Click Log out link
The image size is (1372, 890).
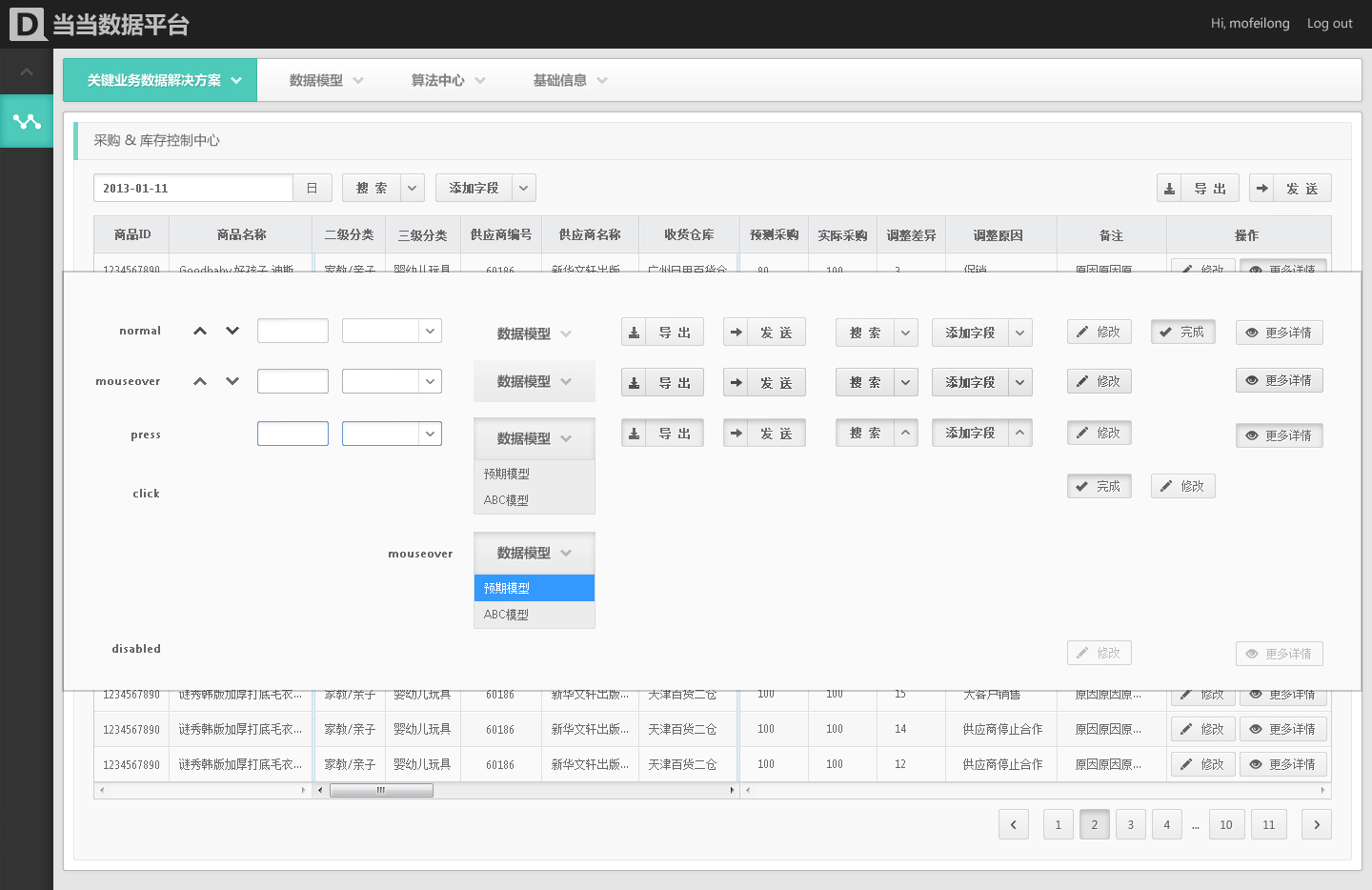pos(1329,24)
